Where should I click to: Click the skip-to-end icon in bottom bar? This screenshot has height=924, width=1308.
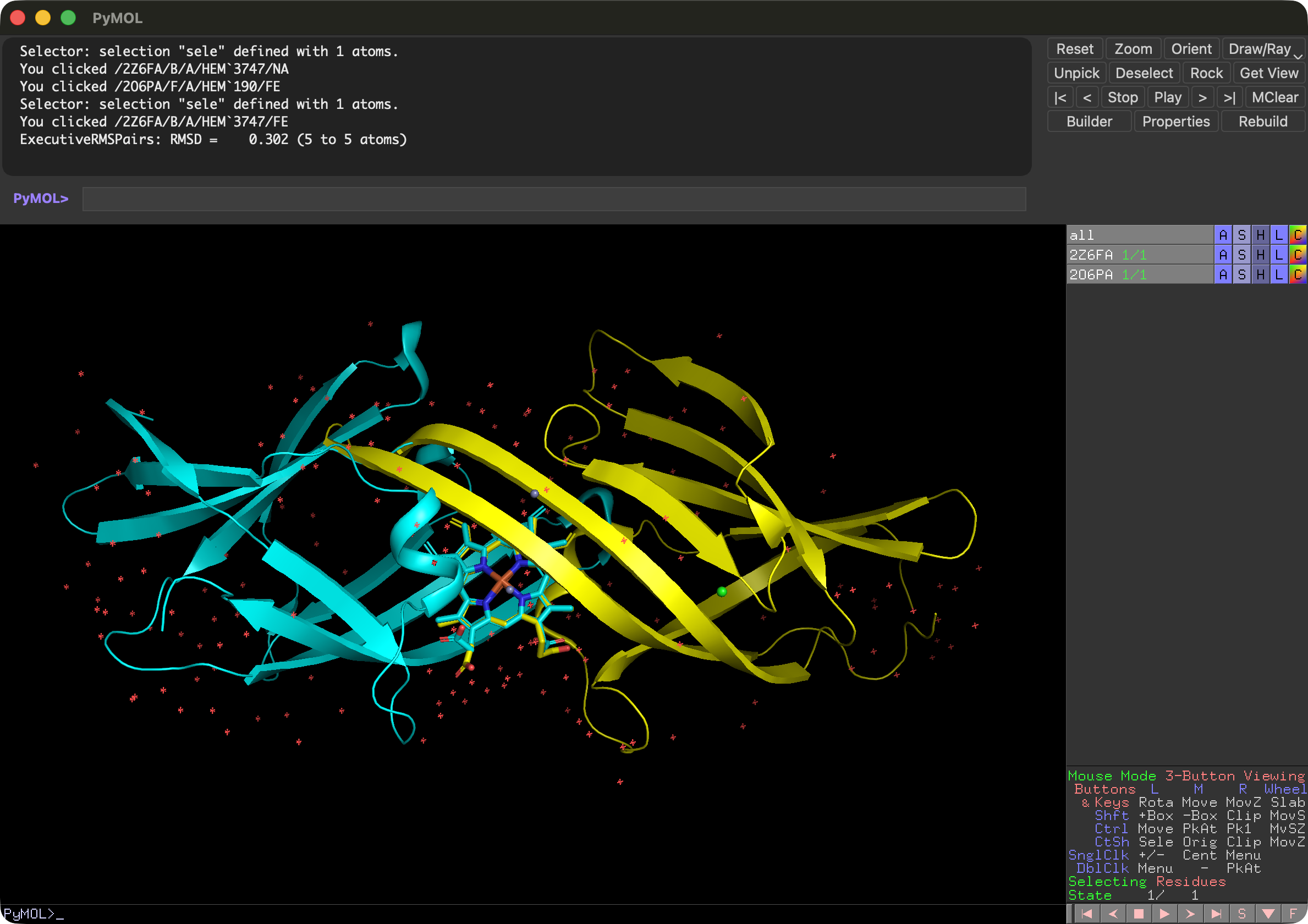point(1216,914)
